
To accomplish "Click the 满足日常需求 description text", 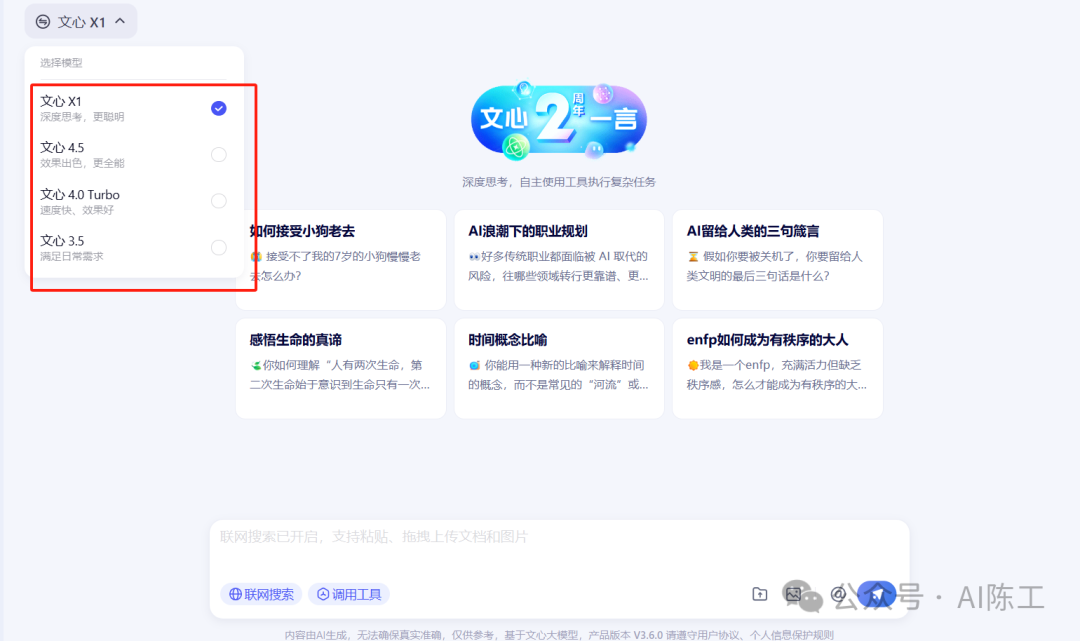I will pyautogui.click(x=72, y=256).
